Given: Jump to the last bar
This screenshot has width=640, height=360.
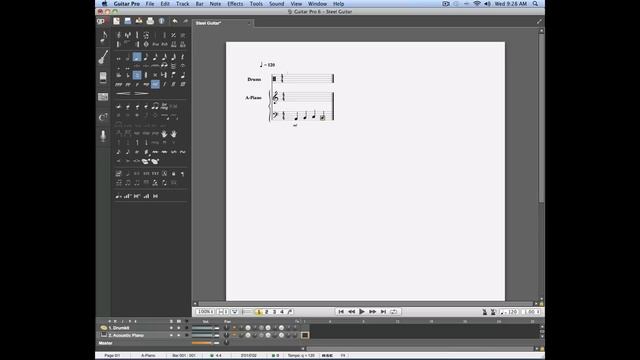Looking at the screenshot, I should coord(383,312).
